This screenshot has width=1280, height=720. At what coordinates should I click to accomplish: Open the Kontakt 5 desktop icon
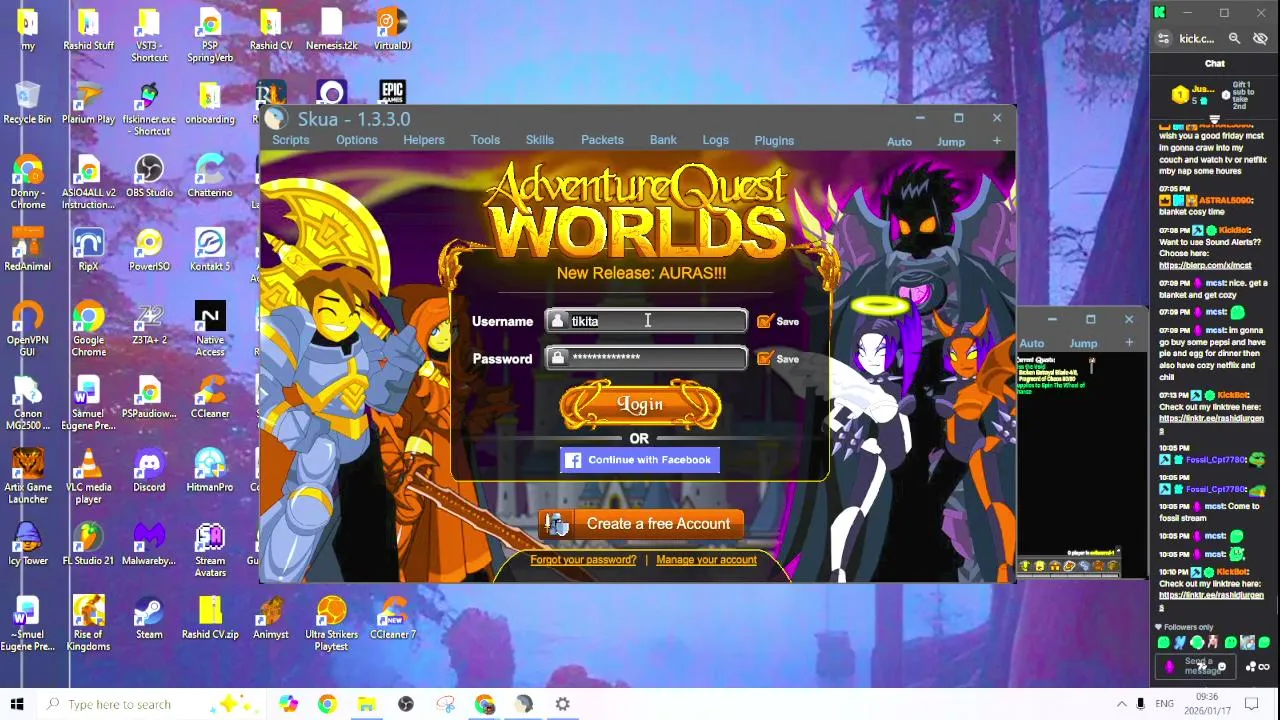tap(210, 250)
